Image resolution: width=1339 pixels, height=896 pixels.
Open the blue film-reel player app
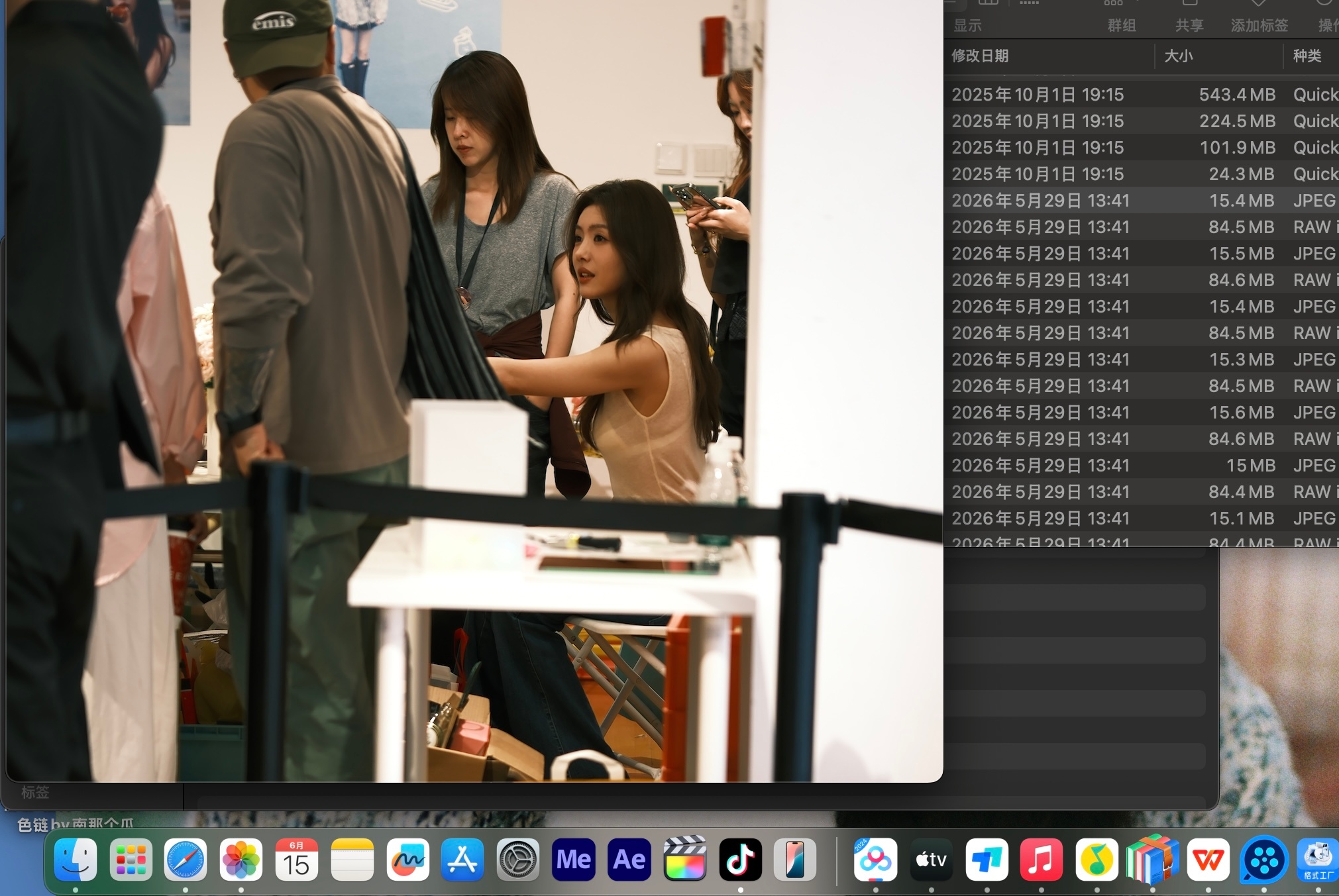click(1263, 859)
